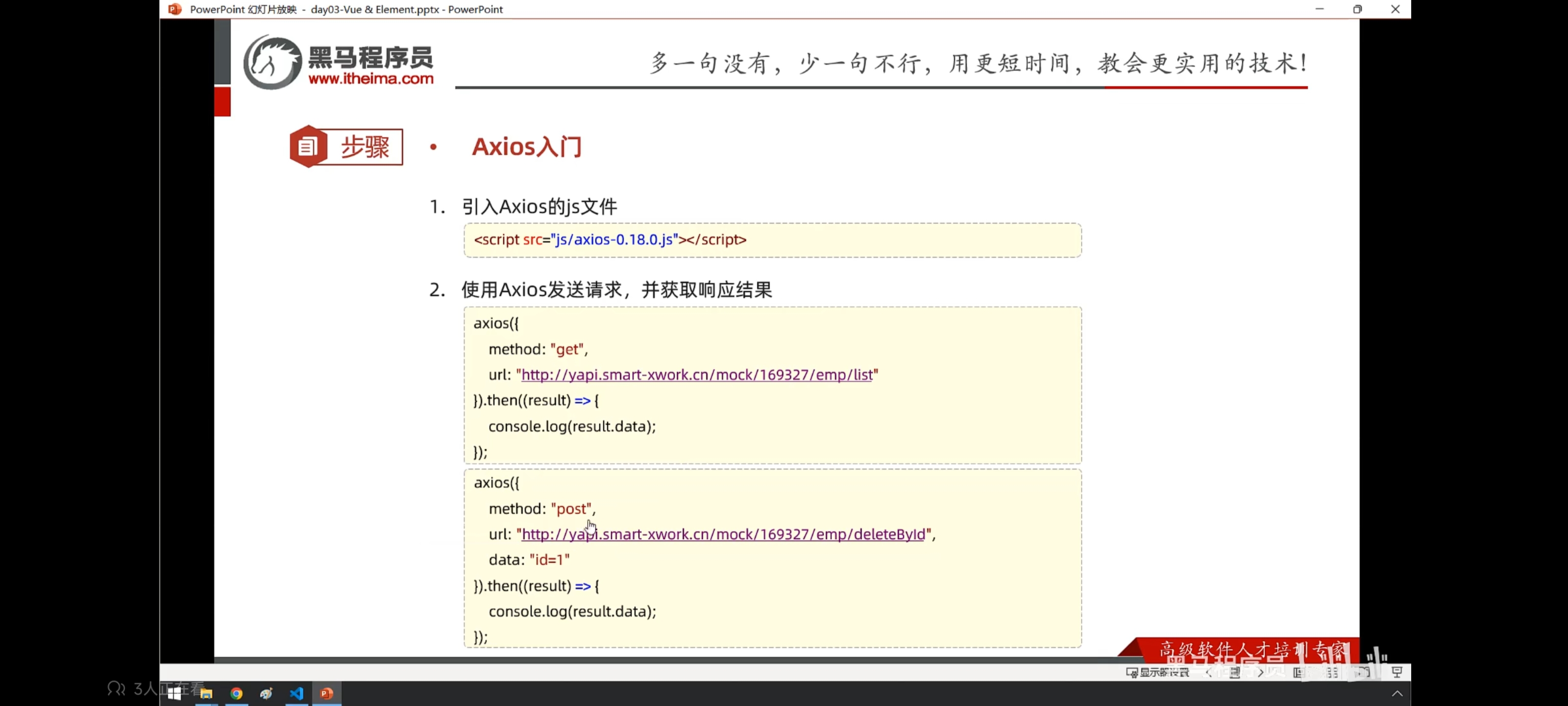Click step 1 text 引入Axios的js文件
Screen dimensions: 1568x706
[x=539, y=206]
